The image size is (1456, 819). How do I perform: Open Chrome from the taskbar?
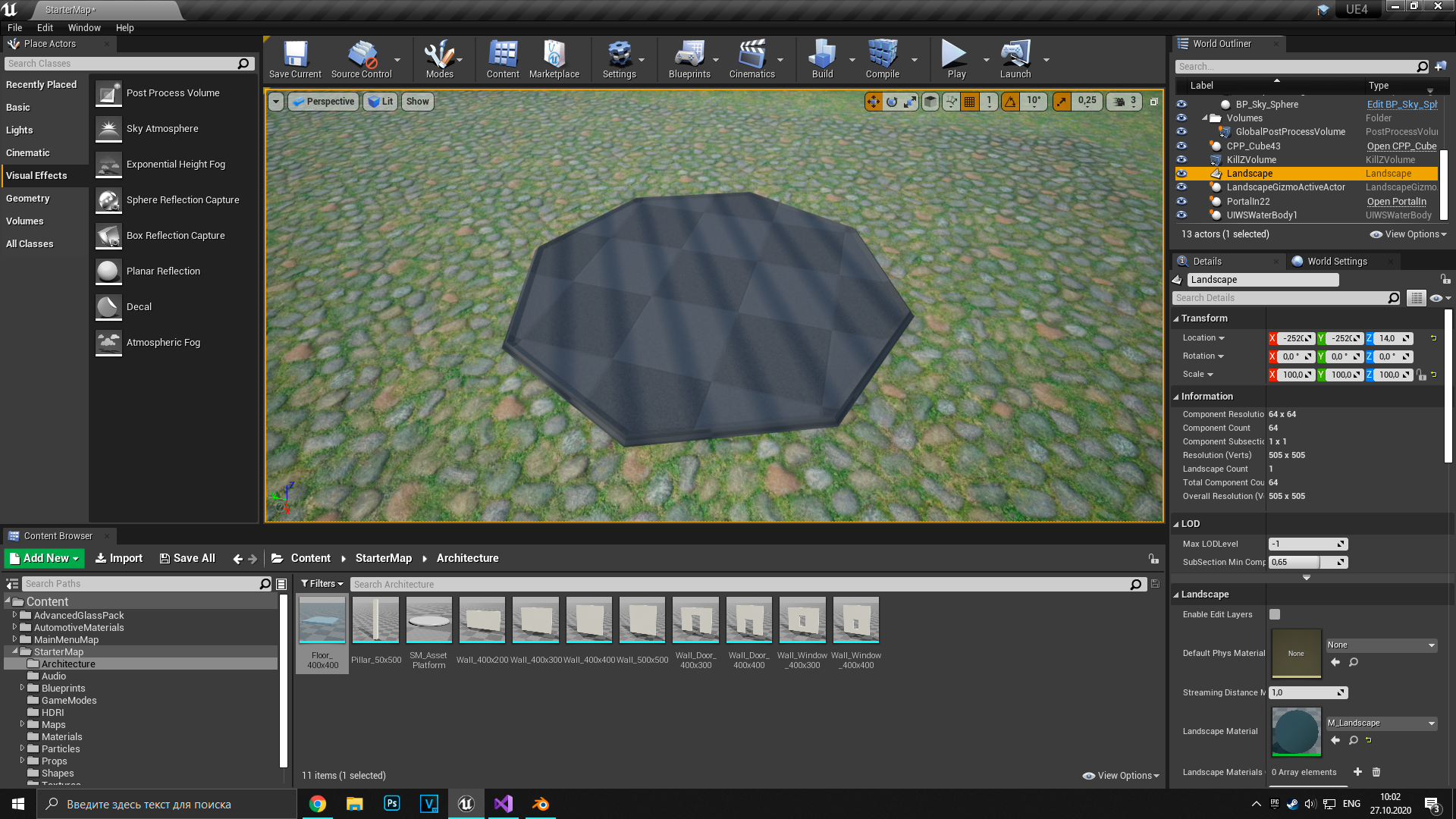click(x=317, y=804)
